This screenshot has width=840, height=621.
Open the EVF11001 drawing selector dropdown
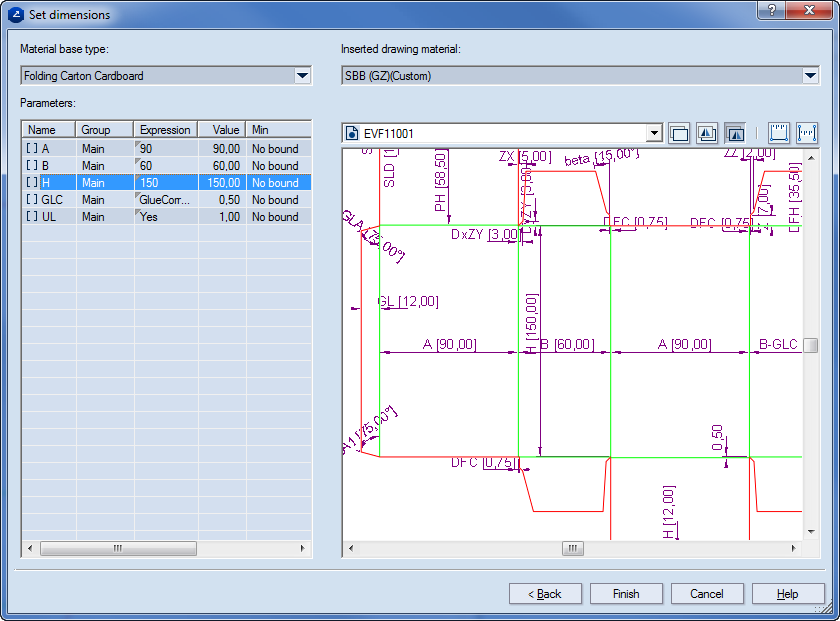coord(654,133)
